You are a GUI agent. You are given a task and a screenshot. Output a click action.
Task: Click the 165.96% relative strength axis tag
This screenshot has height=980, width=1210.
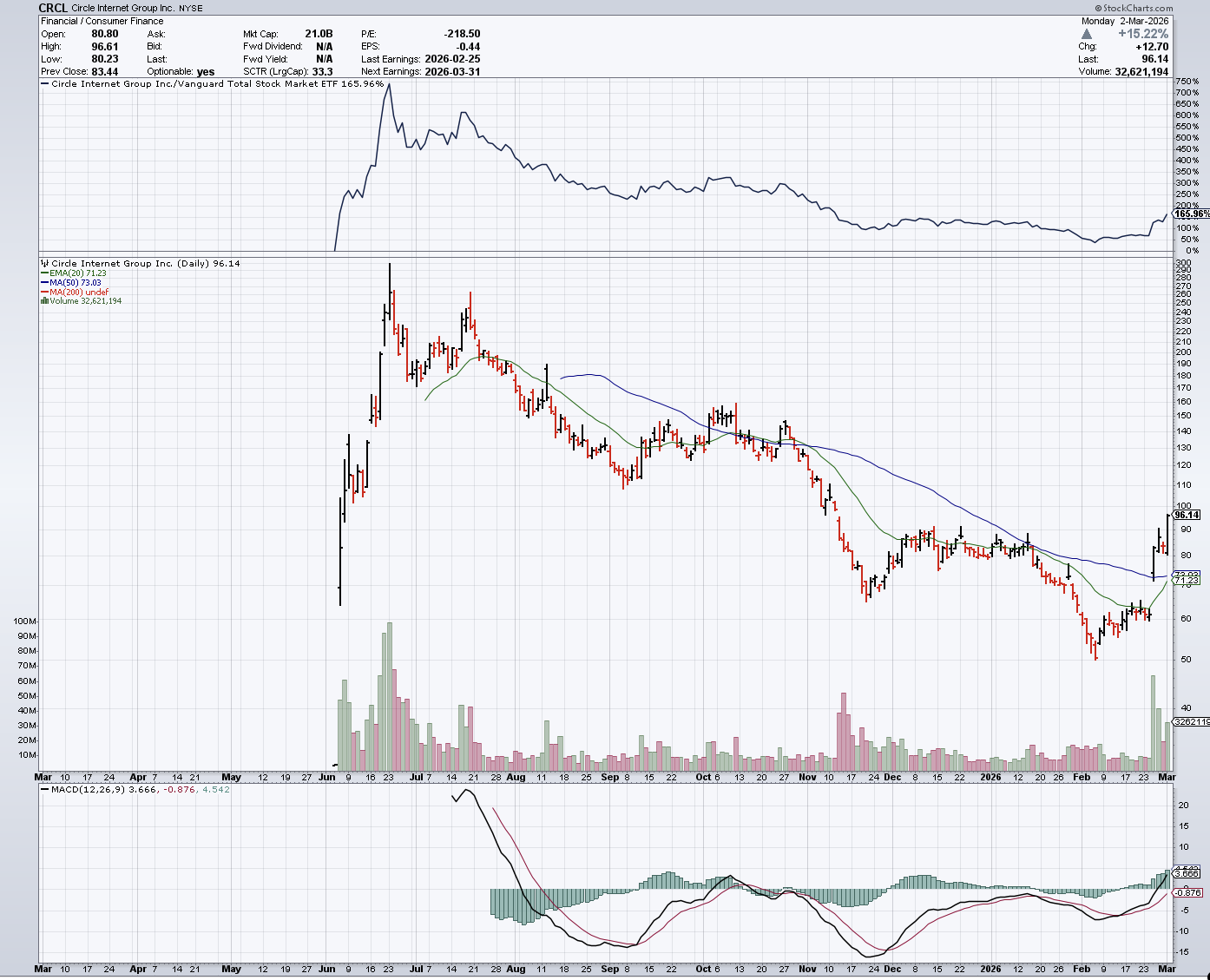tap(1190, 214)
